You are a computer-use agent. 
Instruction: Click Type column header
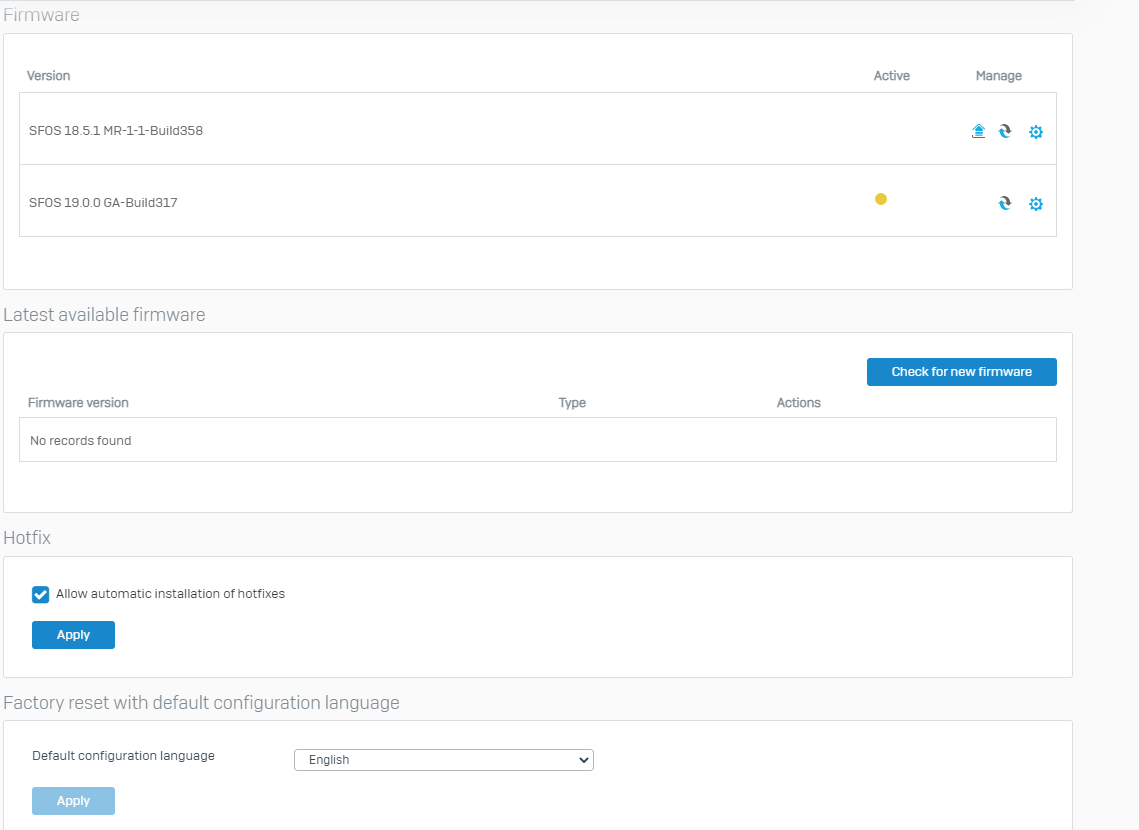(572, 403)
